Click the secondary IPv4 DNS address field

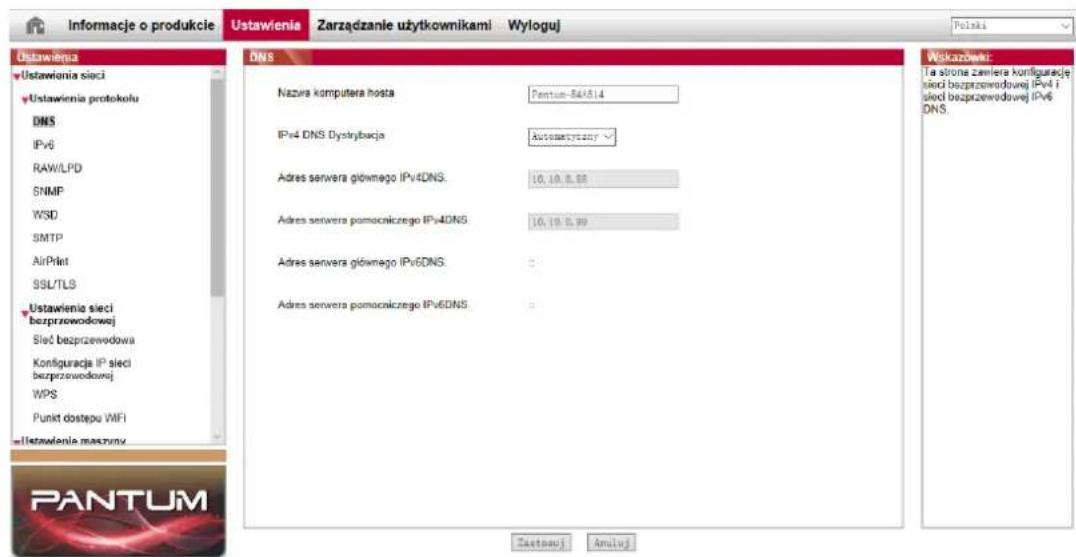[603, 222]
